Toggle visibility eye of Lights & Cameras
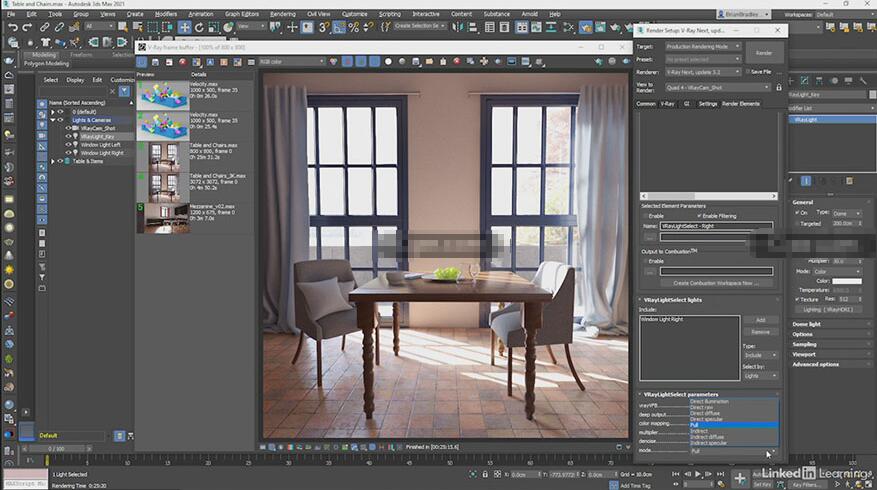Image resolution: width=877 pixels, height=490 pixels. (x=60, y=120)
